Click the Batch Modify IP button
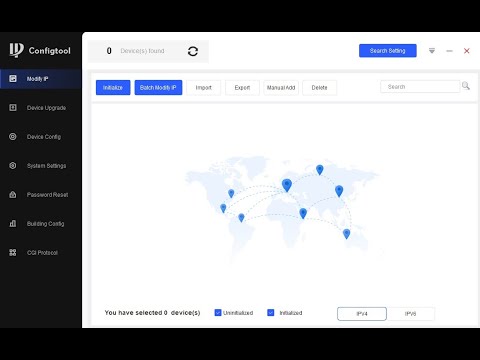 (x=158, y=88)
